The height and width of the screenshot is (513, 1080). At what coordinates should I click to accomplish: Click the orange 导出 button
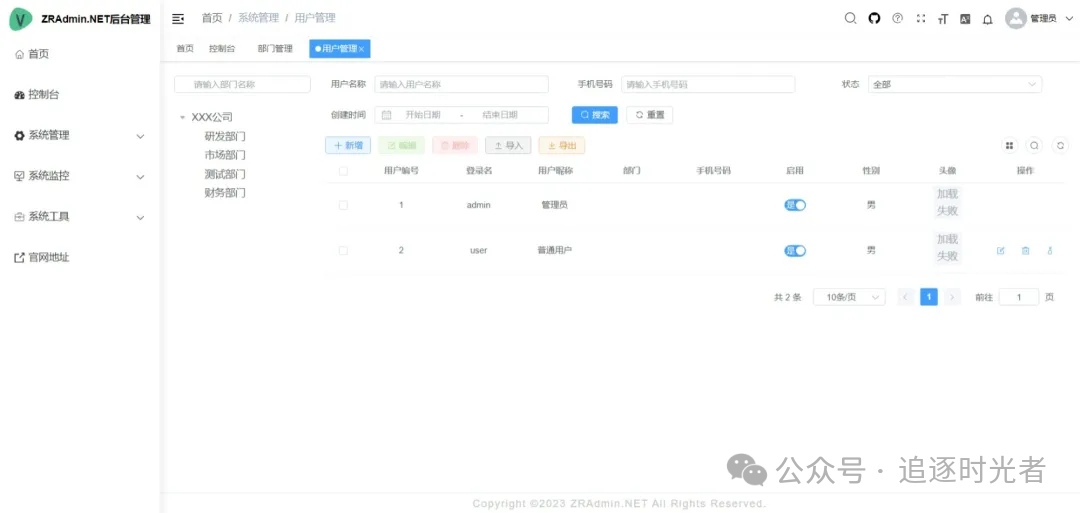coord(562,145)
